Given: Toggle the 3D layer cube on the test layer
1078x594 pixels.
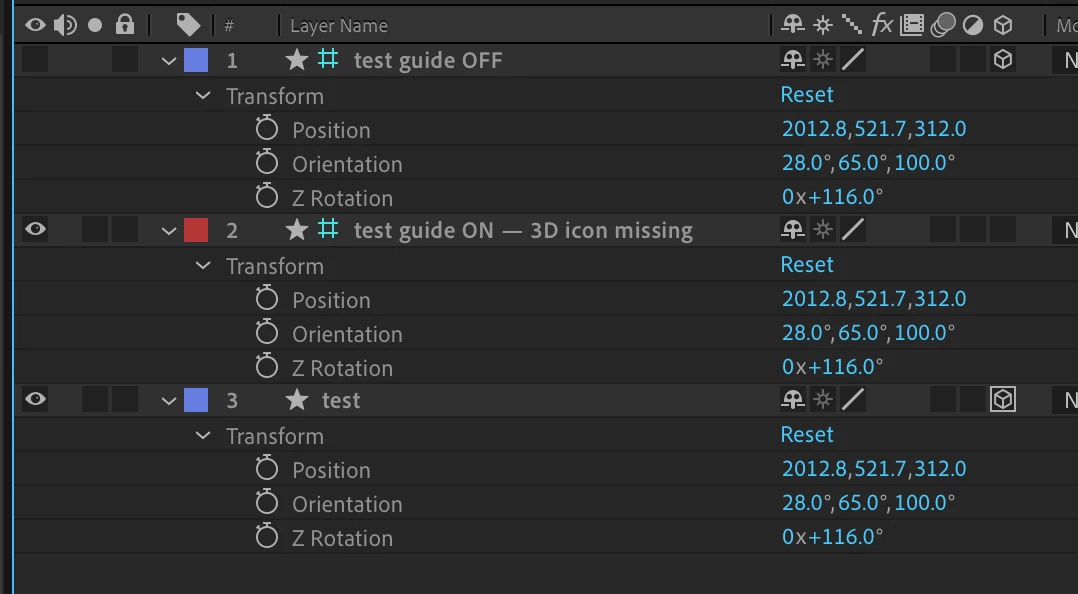Looking at the screenshot, I should click(1003, 400).
